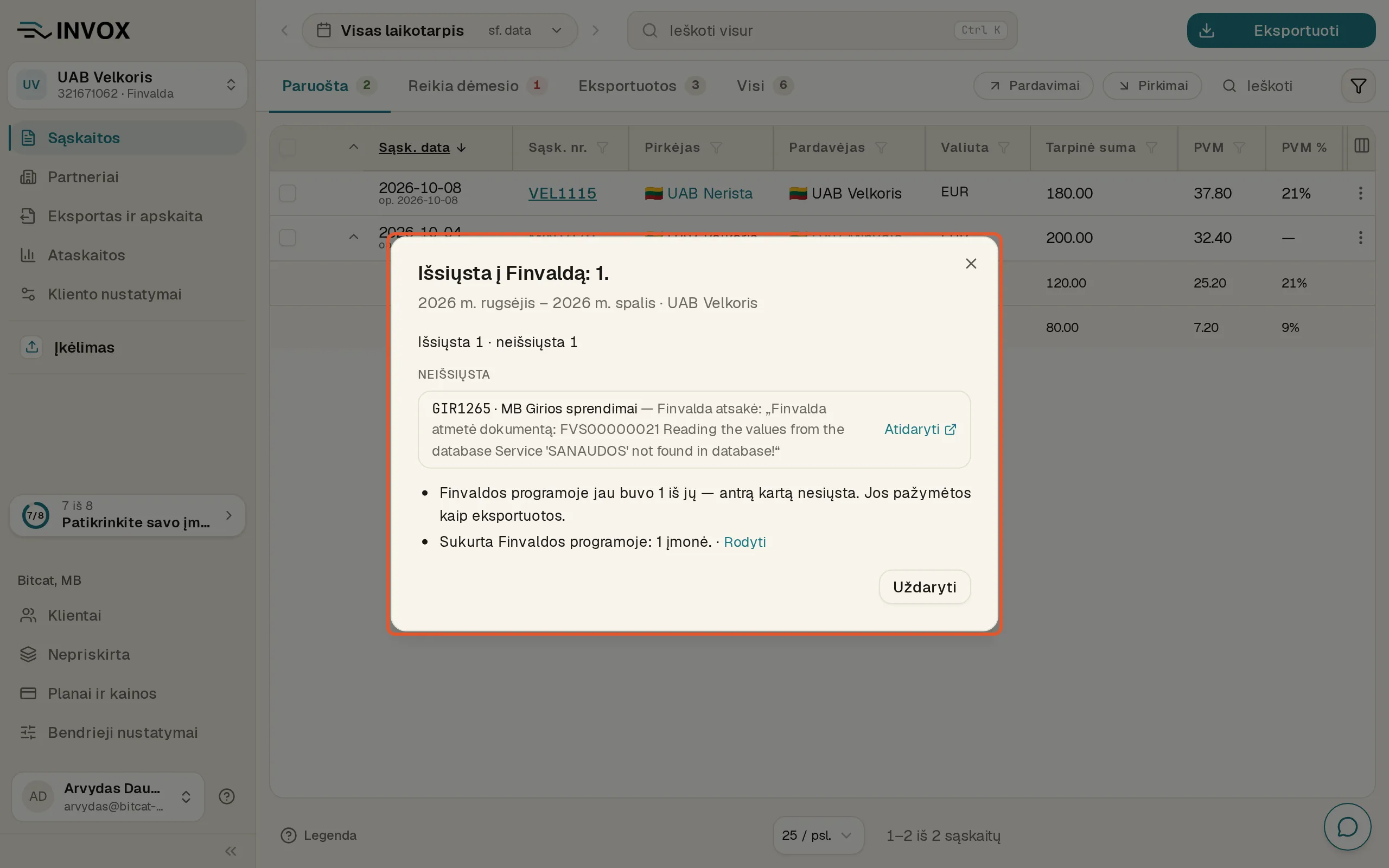Go to the previous period with the left arrow
This screenshot has height=868, width=1389.
click(284, 30)
